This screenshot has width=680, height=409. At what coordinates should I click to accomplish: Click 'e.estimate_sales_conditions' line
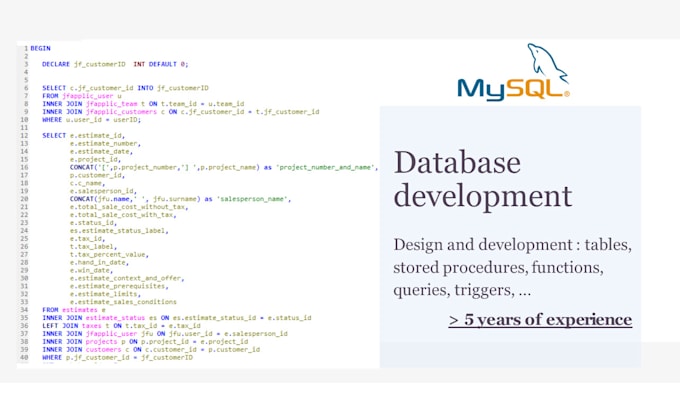pyautogui.click(x=123, y=302)
